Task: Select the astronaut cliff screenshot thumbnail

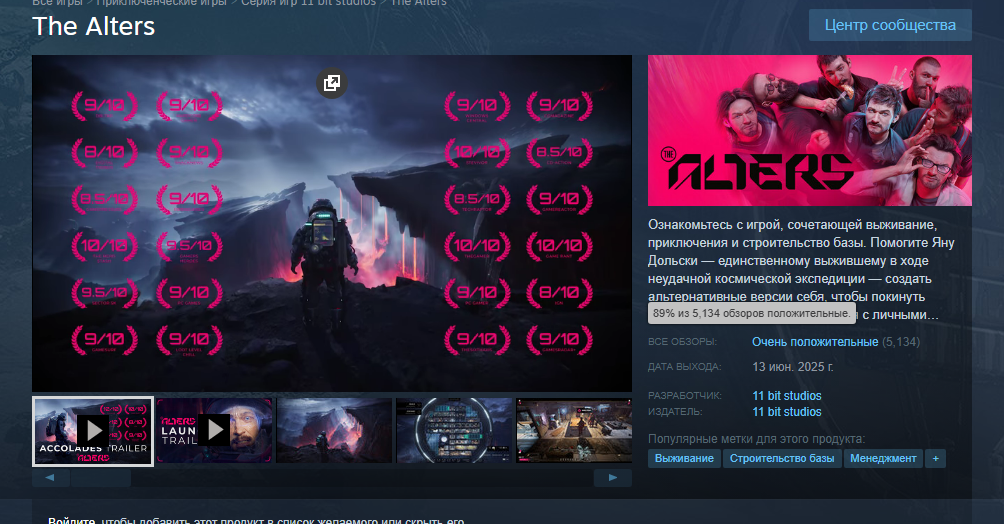Action: [x=334, y=430]
